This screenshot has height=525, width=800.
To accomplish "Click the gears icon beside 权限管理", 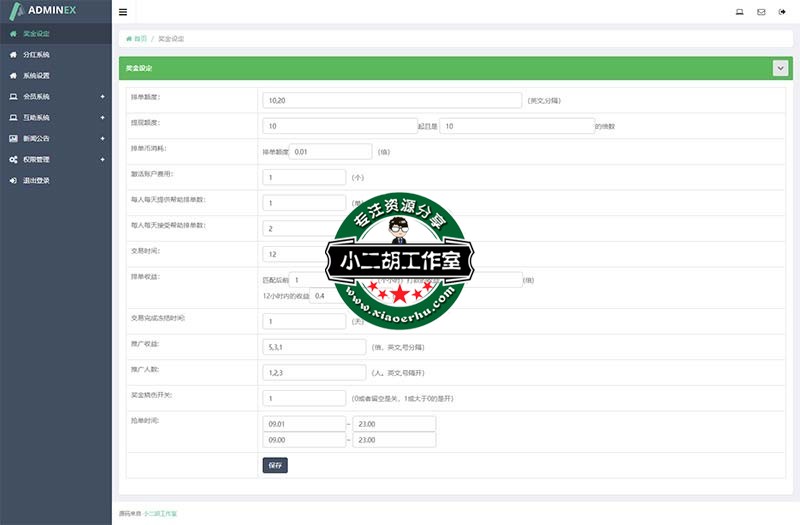I will 13,159.
